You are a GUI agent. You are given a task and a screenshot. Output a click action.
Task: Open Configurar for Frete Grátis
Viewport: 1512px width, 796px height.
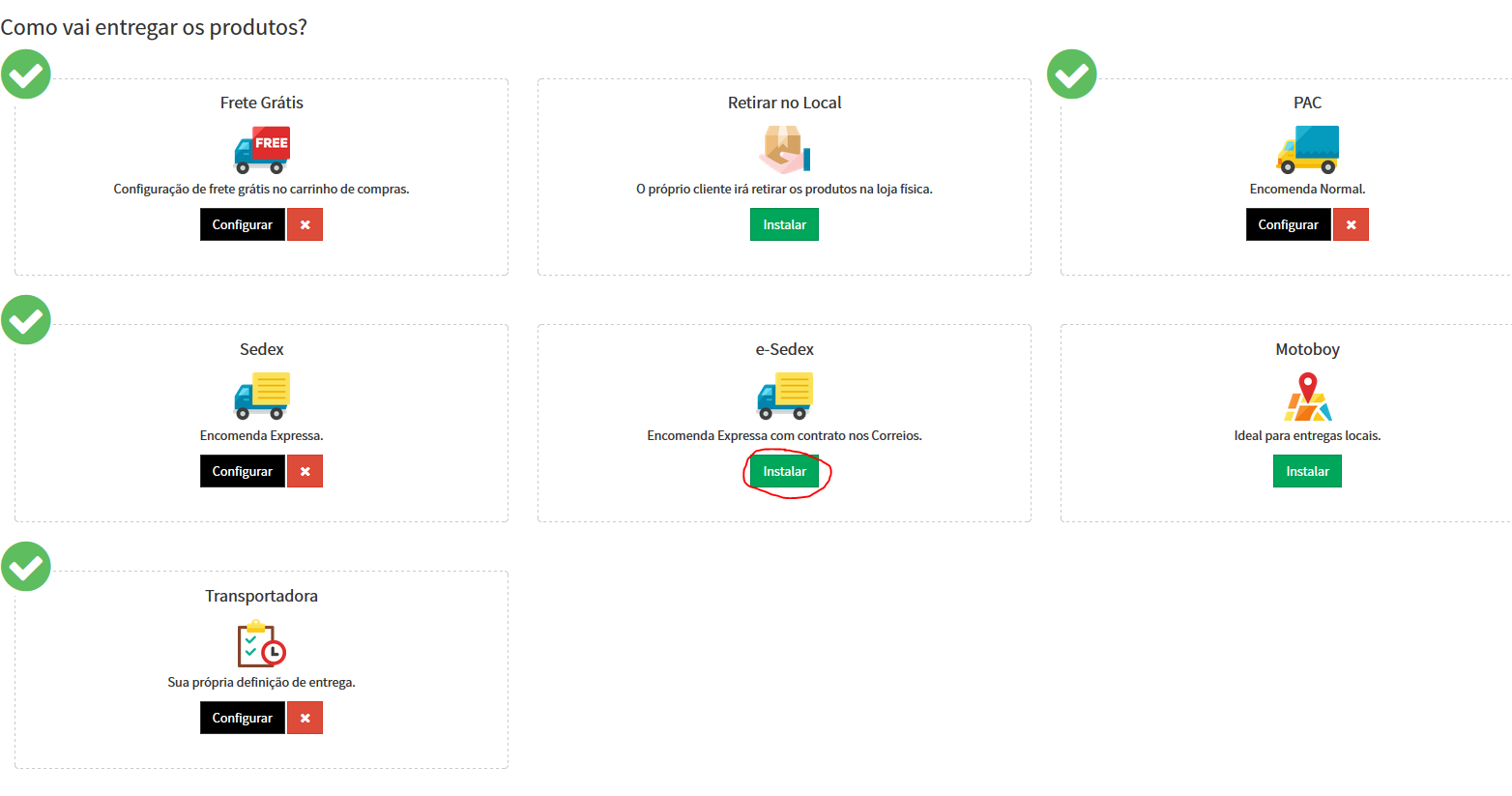pyautogui.click(x=243, y=224)
